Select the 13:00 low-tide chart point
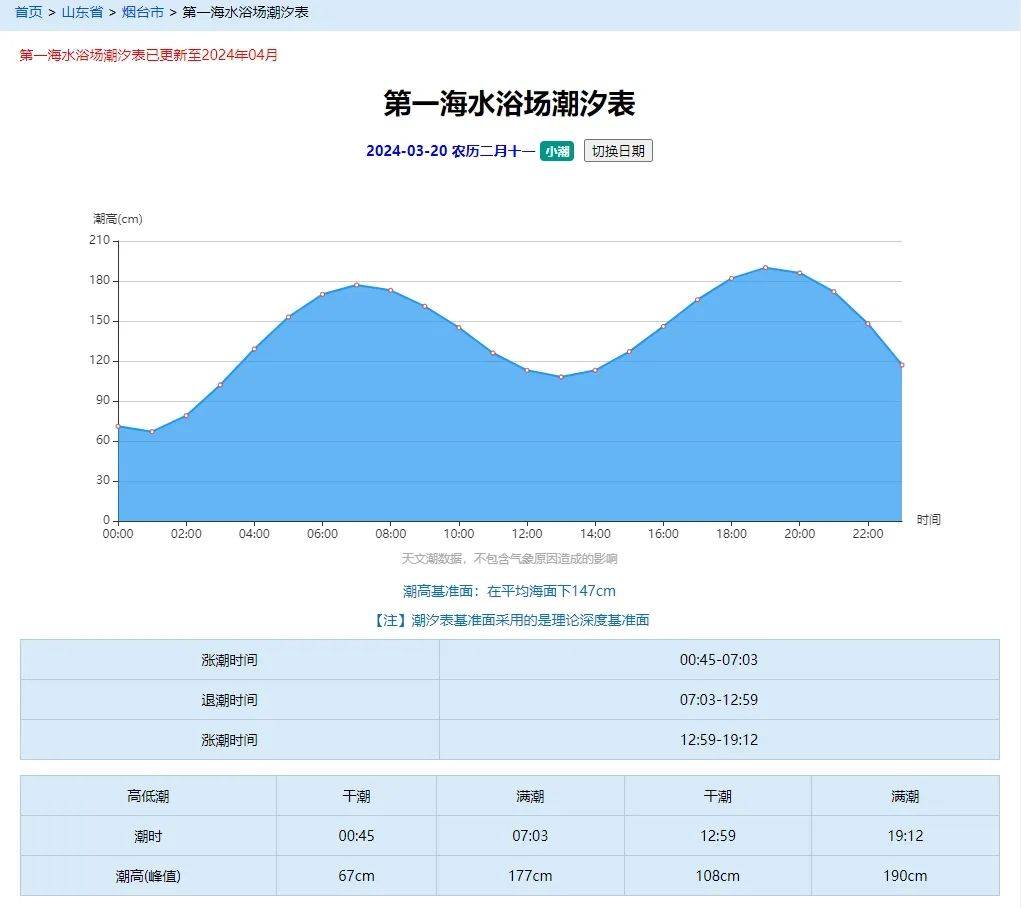The height and width of the screenshot is (908, 1021). 561,377
